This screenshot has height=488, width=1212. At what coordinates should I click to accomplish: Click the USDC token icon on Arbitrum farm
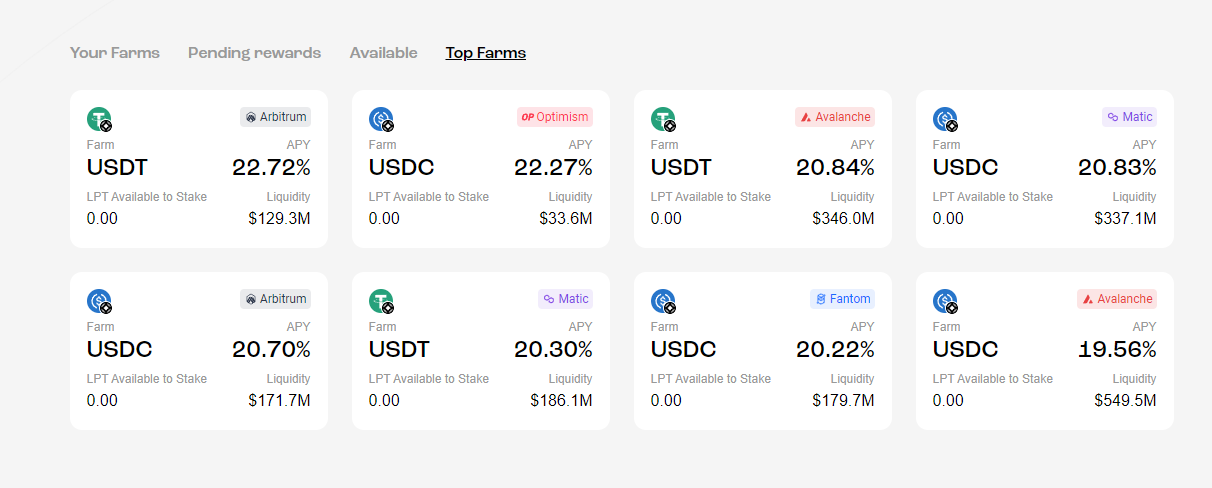[98, 301]
